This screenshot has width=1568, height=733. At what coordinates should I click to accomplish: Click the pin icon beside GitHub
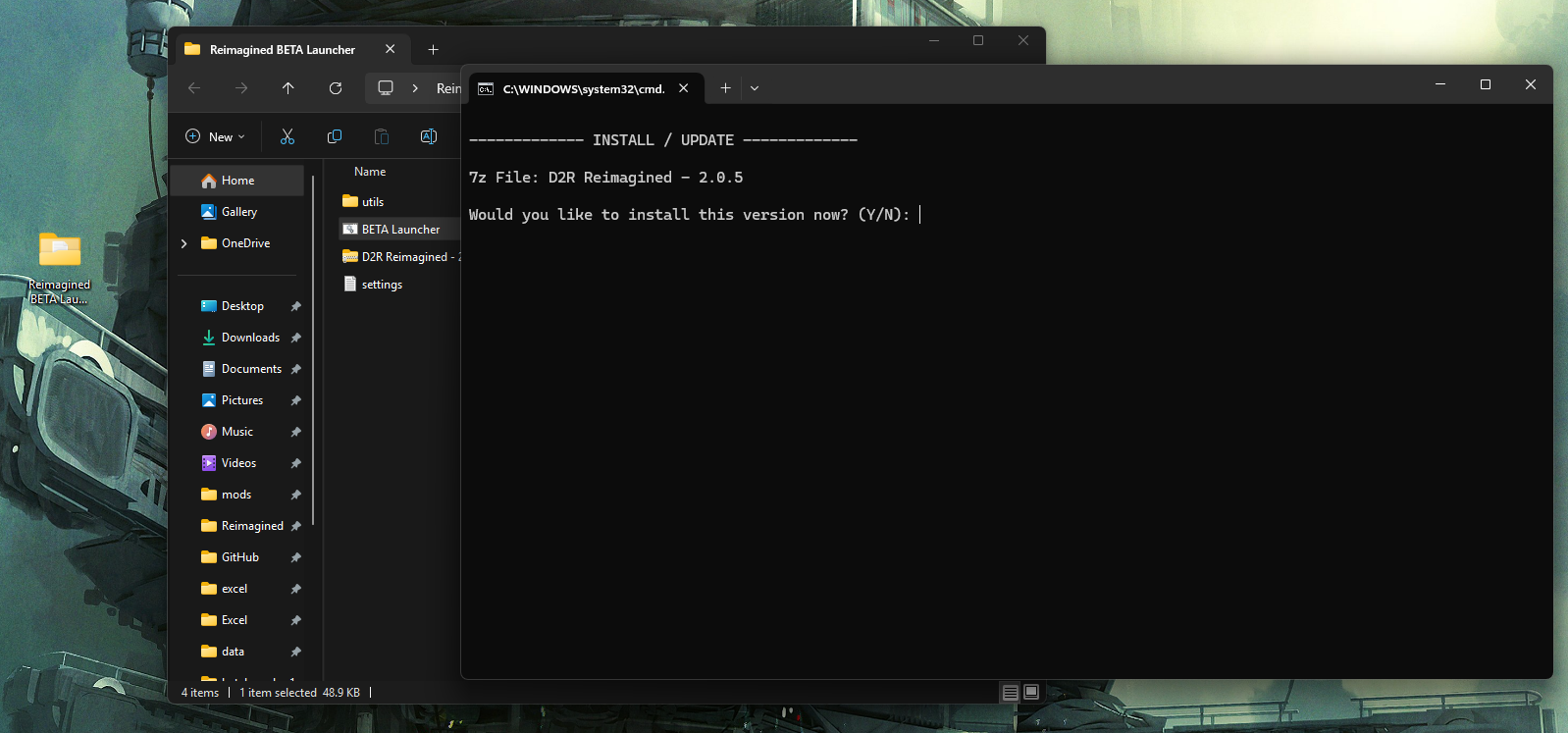(x=295, y=557)
